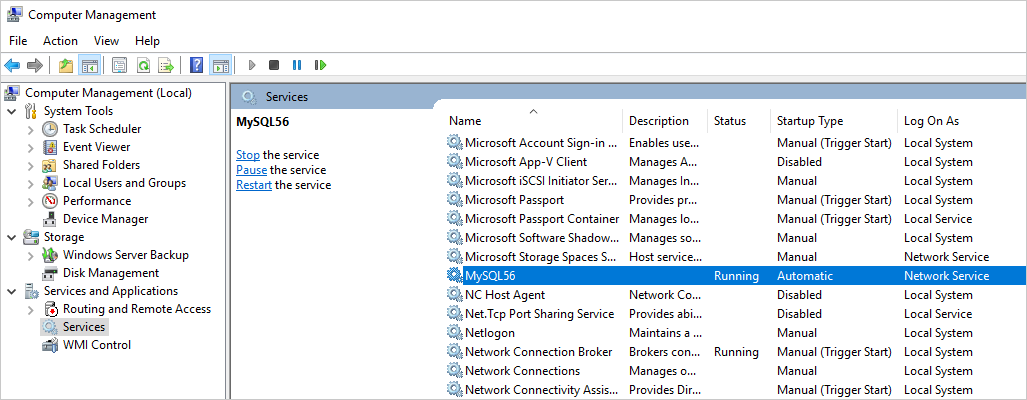
Task: Click the Back arrow toolbar icon
Action: click(x=12, y=65)
